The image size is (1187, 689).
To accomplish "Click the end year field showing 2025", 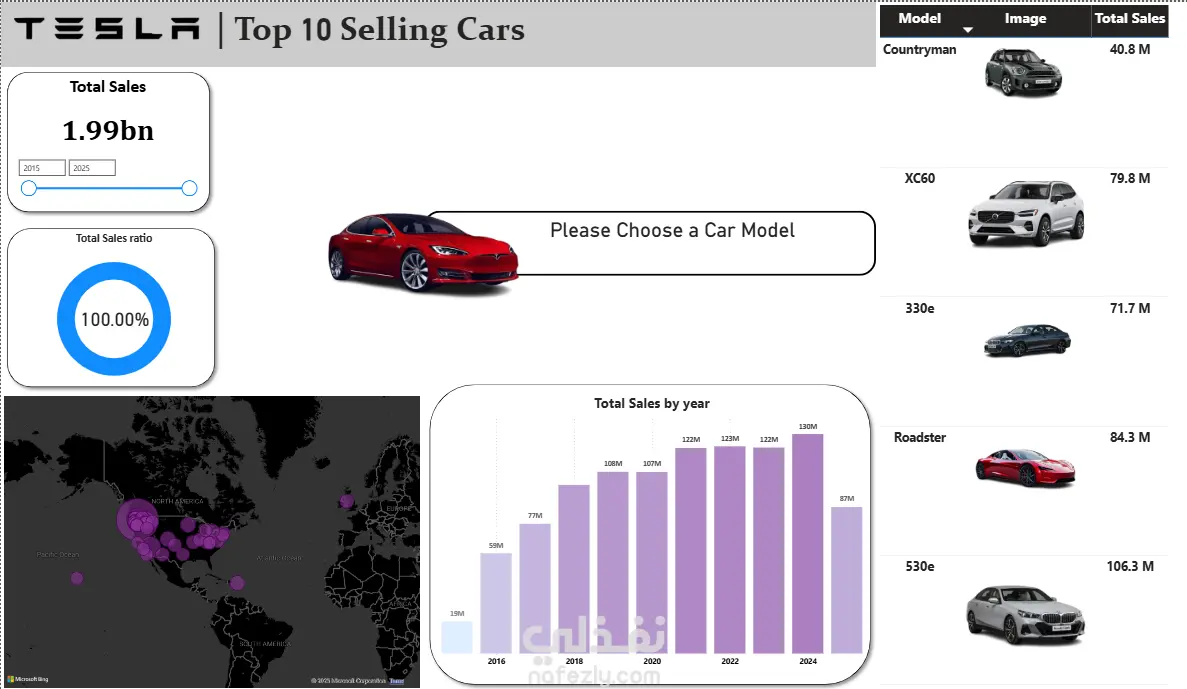I will tap(92, 168).
